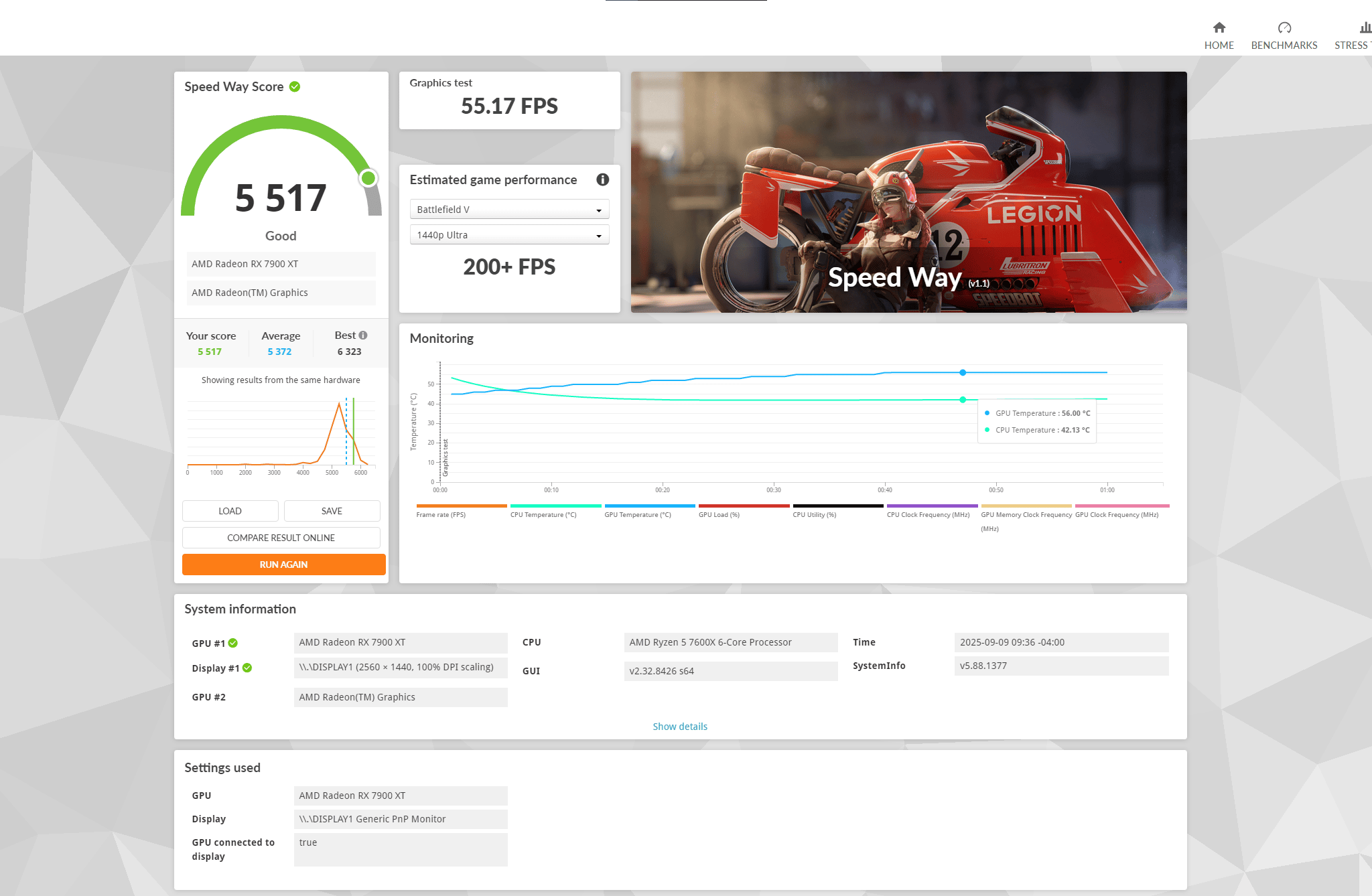The height and width of the screenshot is (896, 1372).
Task: Go to the HOME menu item
Action: pos(1219,45)
